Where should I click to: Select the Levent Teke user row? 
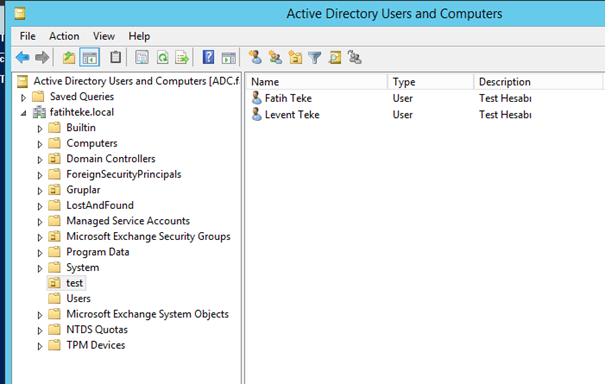tap(424, 115)
